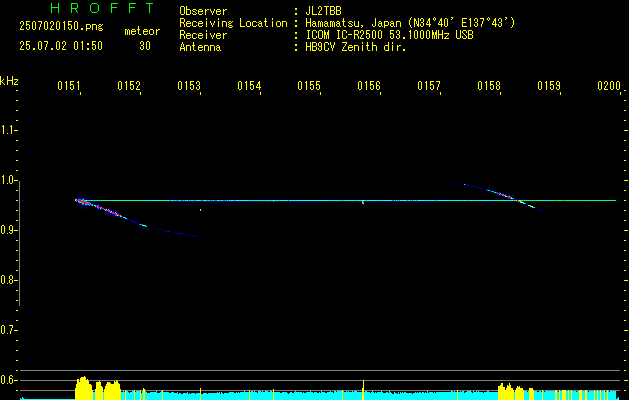Click the 0158 time marker
The image size is (629, 400).
coord(489,86)
